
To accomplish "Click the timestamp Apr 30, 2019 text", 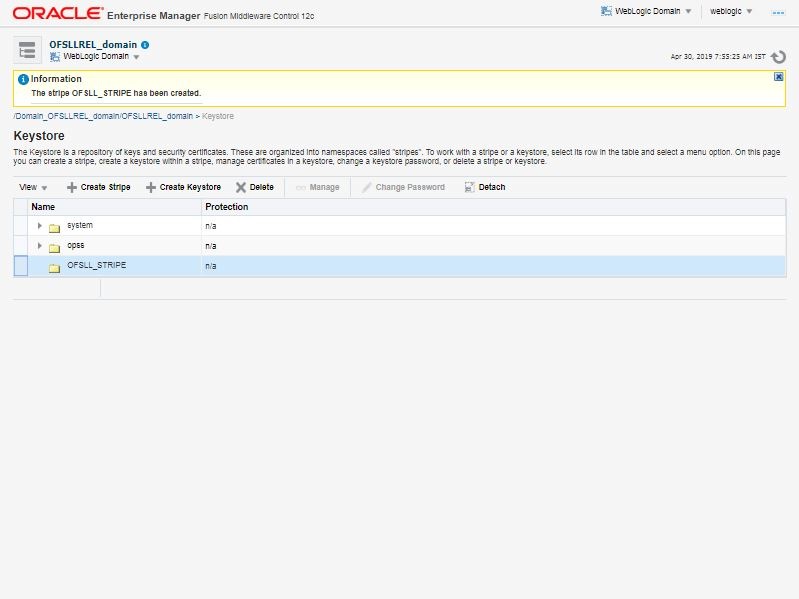I will [718, 57].
